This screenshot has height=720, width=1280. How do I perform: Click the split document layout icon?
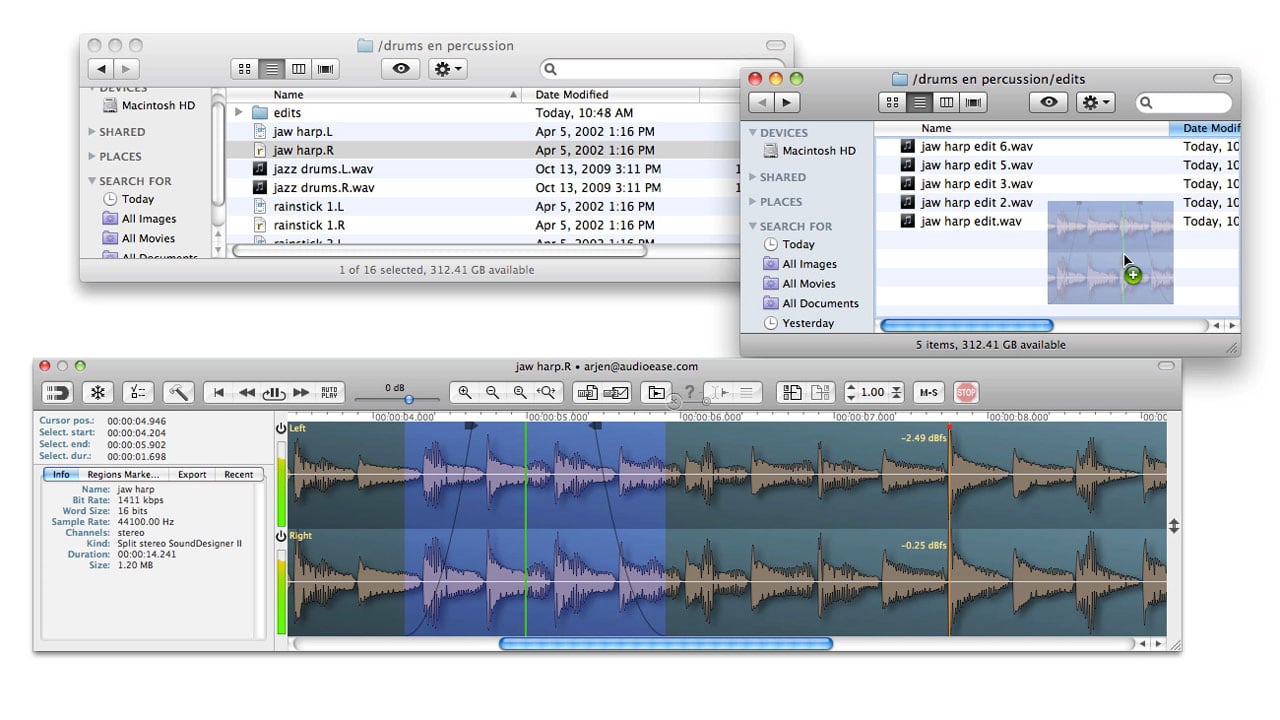tap(792, 393)
